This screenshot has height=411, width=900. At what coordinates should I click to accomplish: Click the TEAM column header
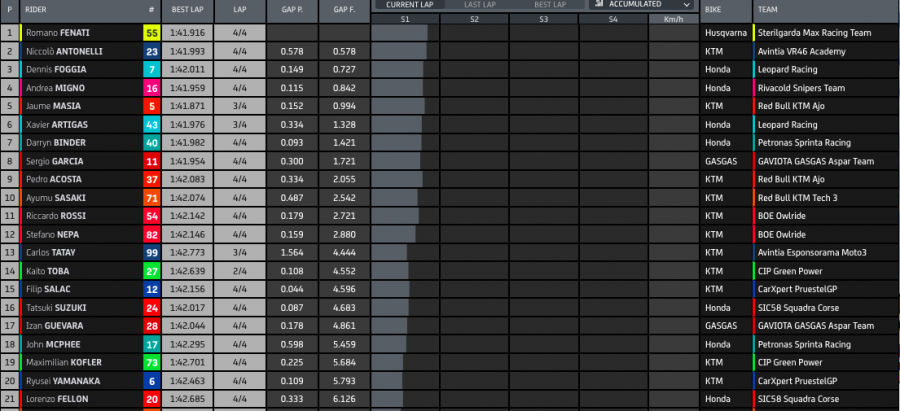[x=768, y=12]
